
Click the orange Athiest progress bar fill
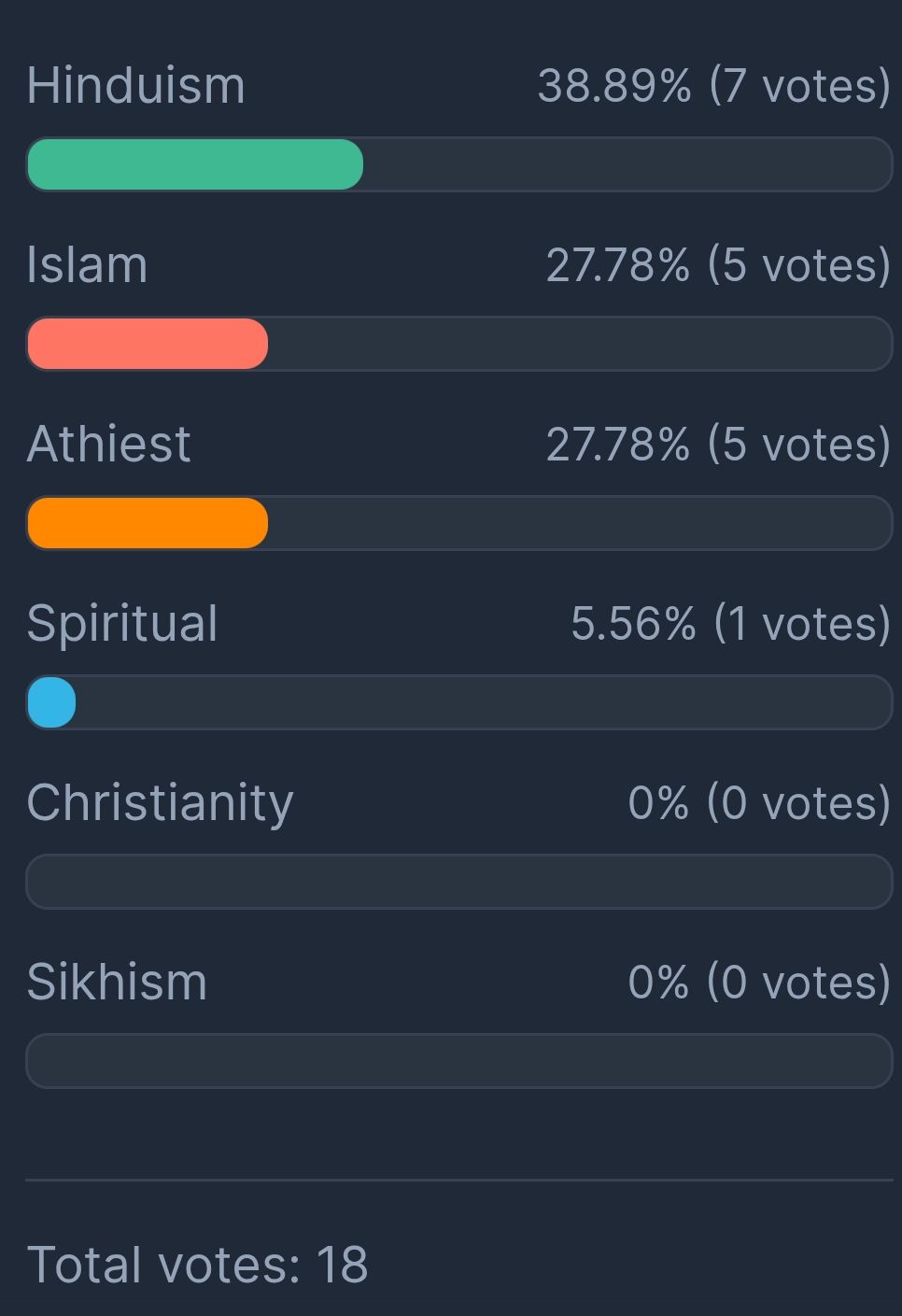148,523
